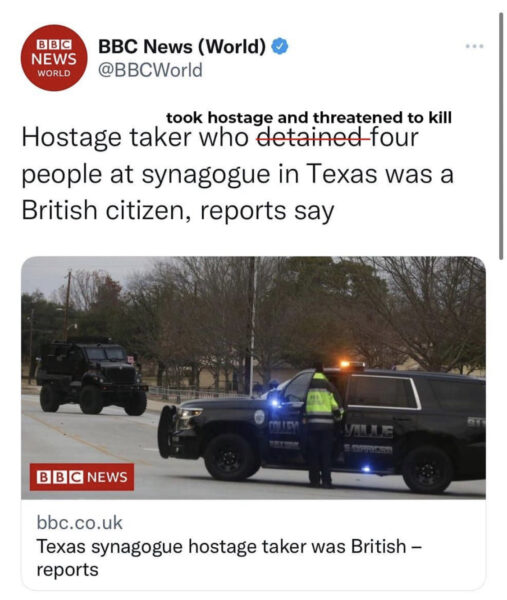Screen dimensions: 507x600
Task: Click the word 'synagogue' in the tweet
Action: coord(206,174)
